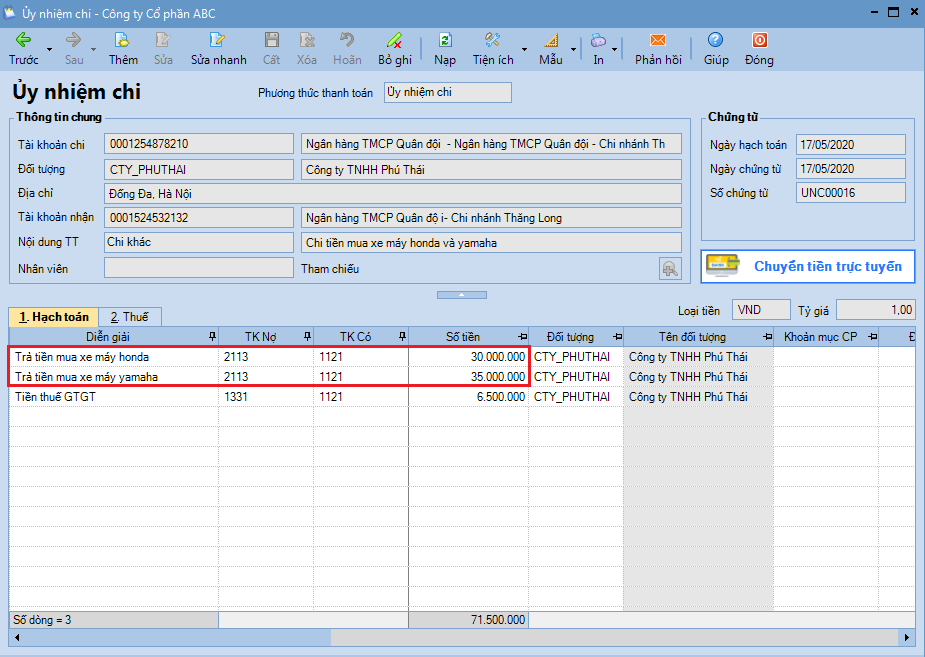
Task: Click the Nội dung TT field Chi khác
Action: pyautogui.click(x=199, y=242)
